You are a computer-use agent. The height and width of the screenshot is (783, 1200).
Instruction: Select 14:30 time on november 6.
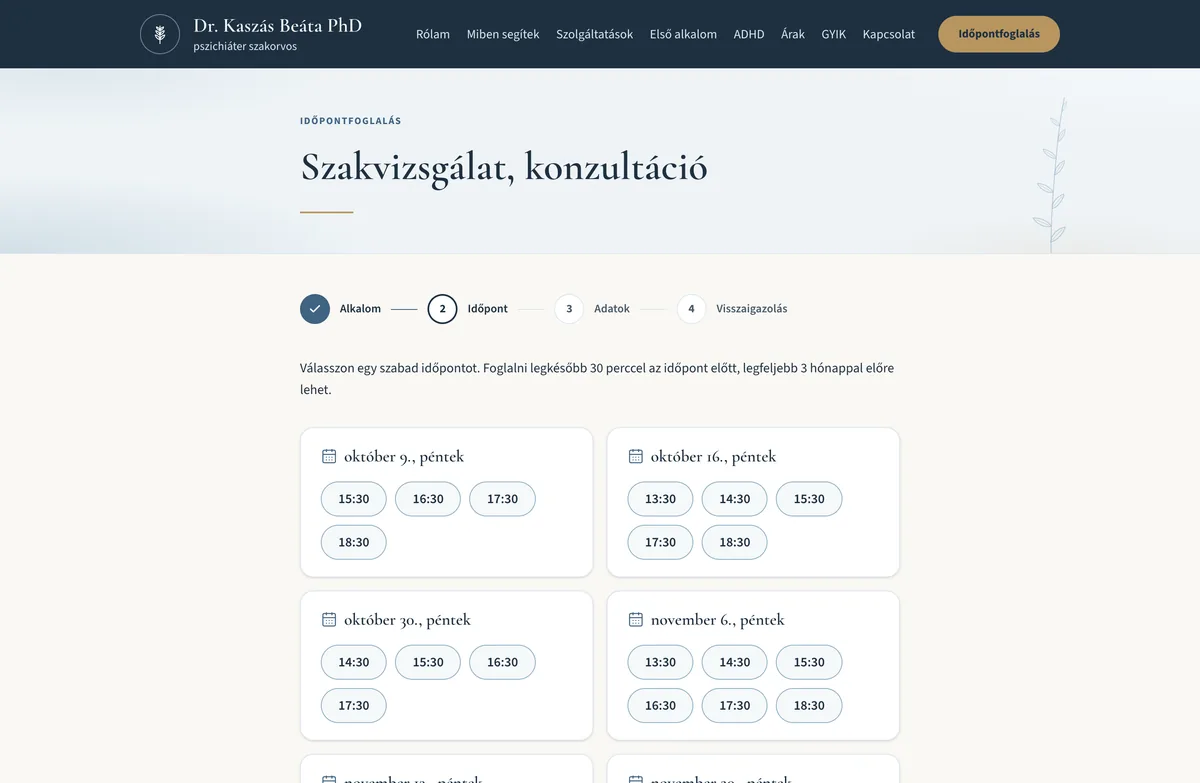pos(734,662)
